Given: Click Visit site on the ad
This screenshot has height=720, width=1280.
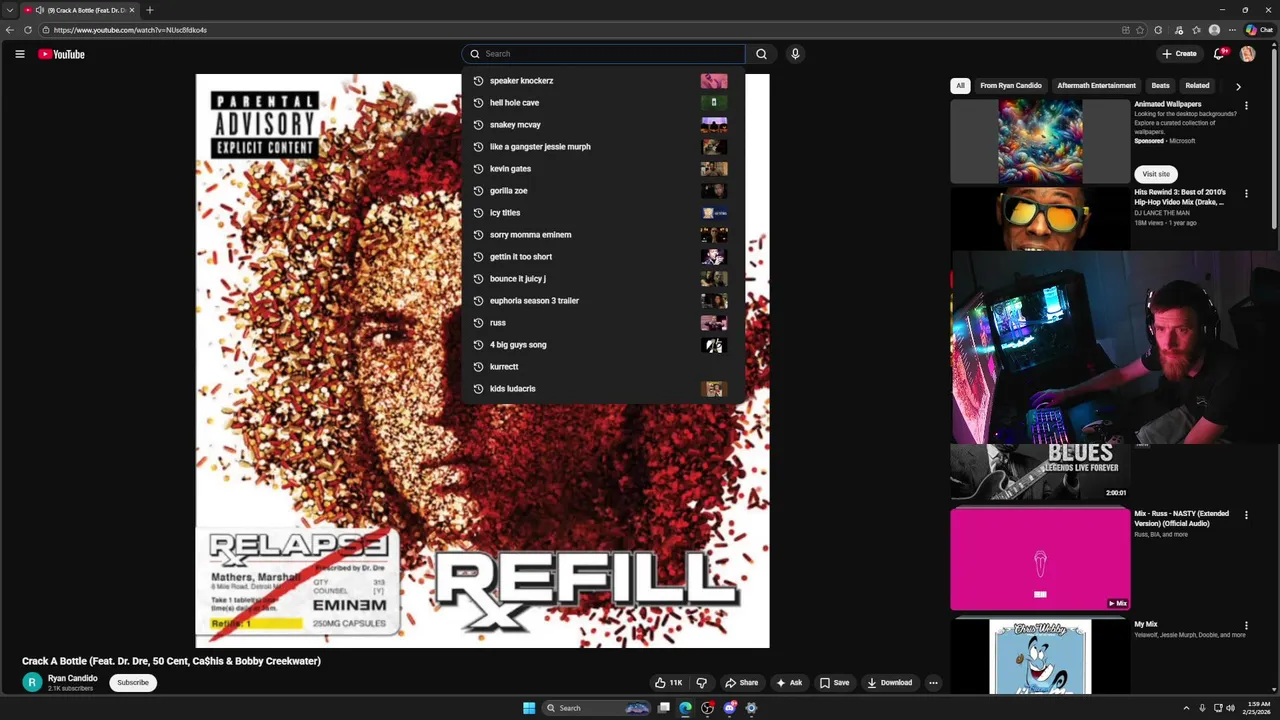Looking at the screenshot, I should [1156, 174].
